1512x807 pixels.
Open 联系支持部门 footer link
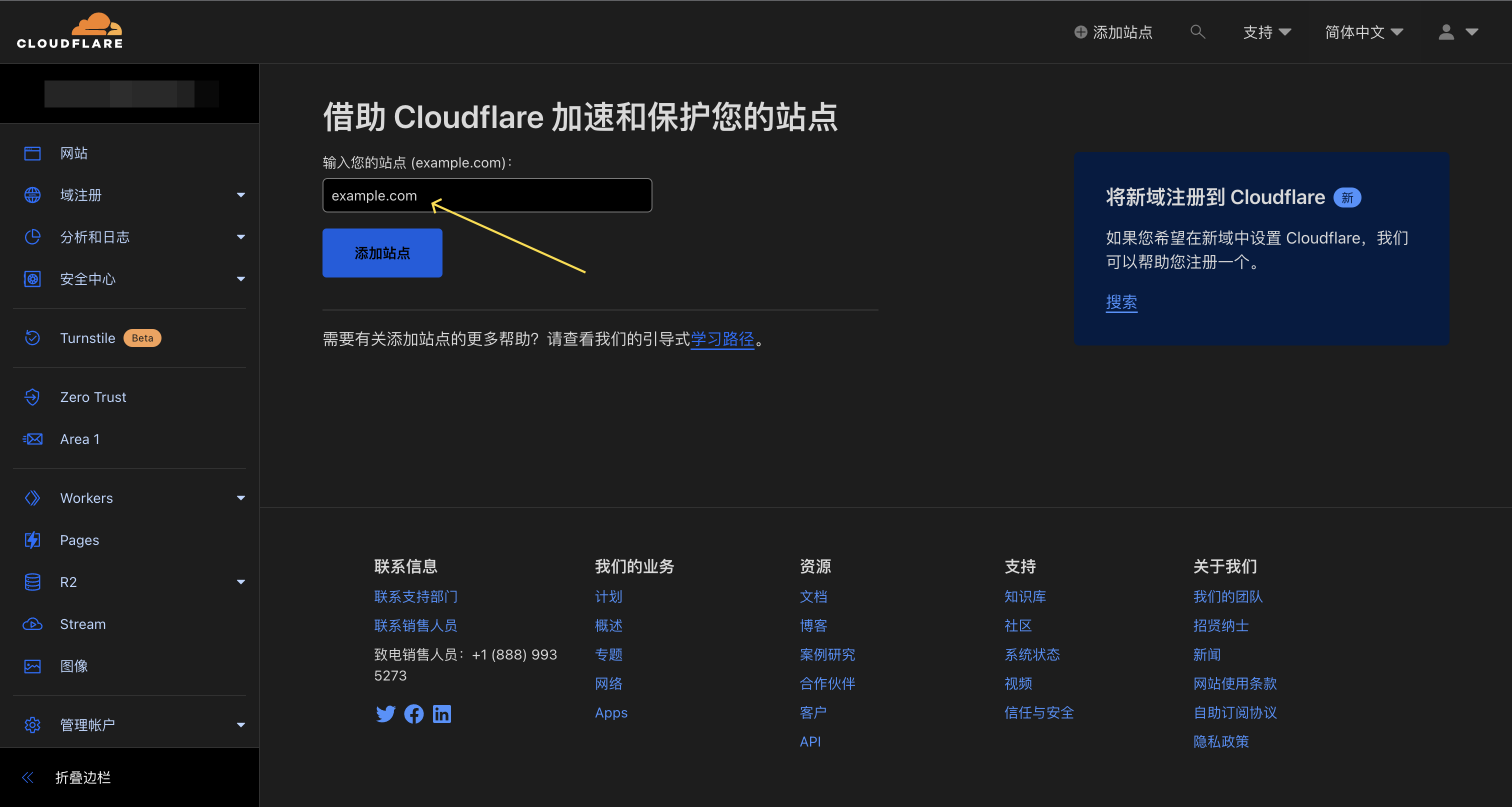pos(416,596)
